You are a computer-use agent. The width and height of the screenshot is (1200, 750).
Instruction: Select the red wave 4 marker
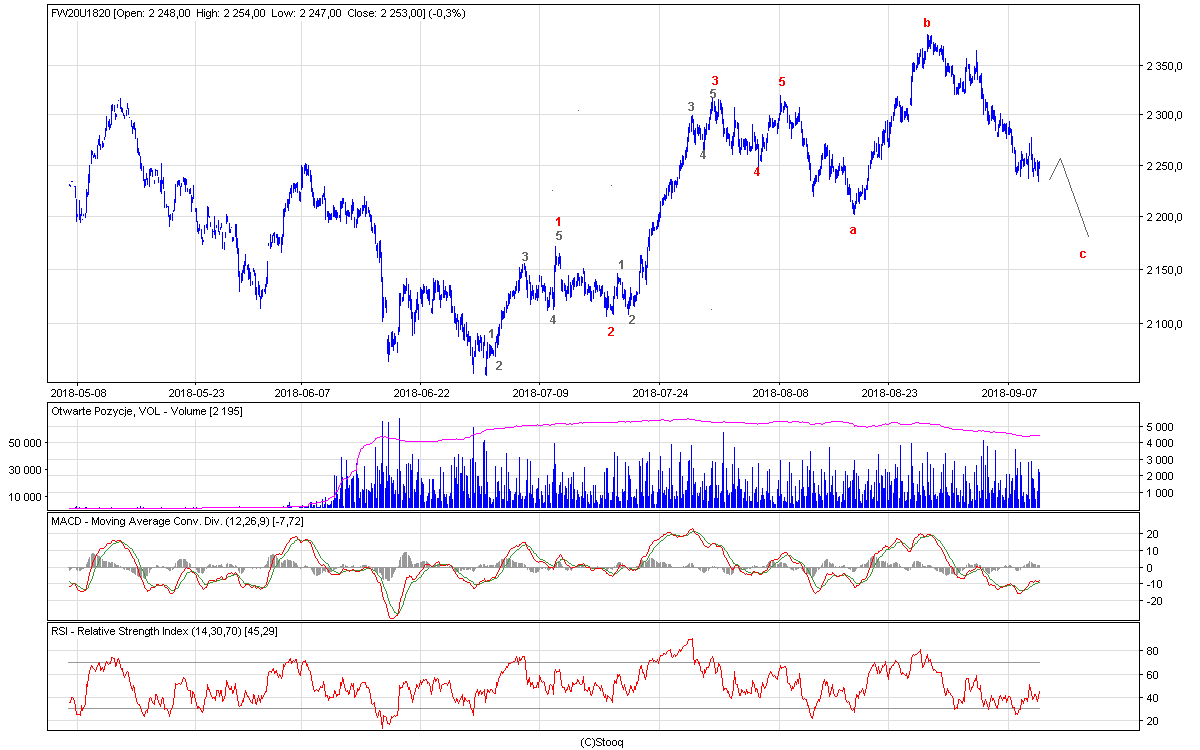click(x=756, y=172)
